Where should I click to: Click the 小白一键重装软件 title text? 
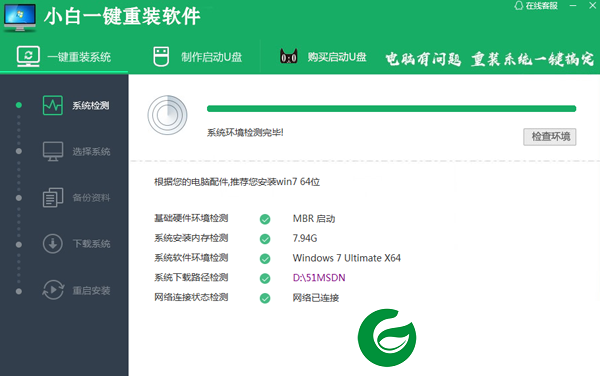(x=122, y=16)
